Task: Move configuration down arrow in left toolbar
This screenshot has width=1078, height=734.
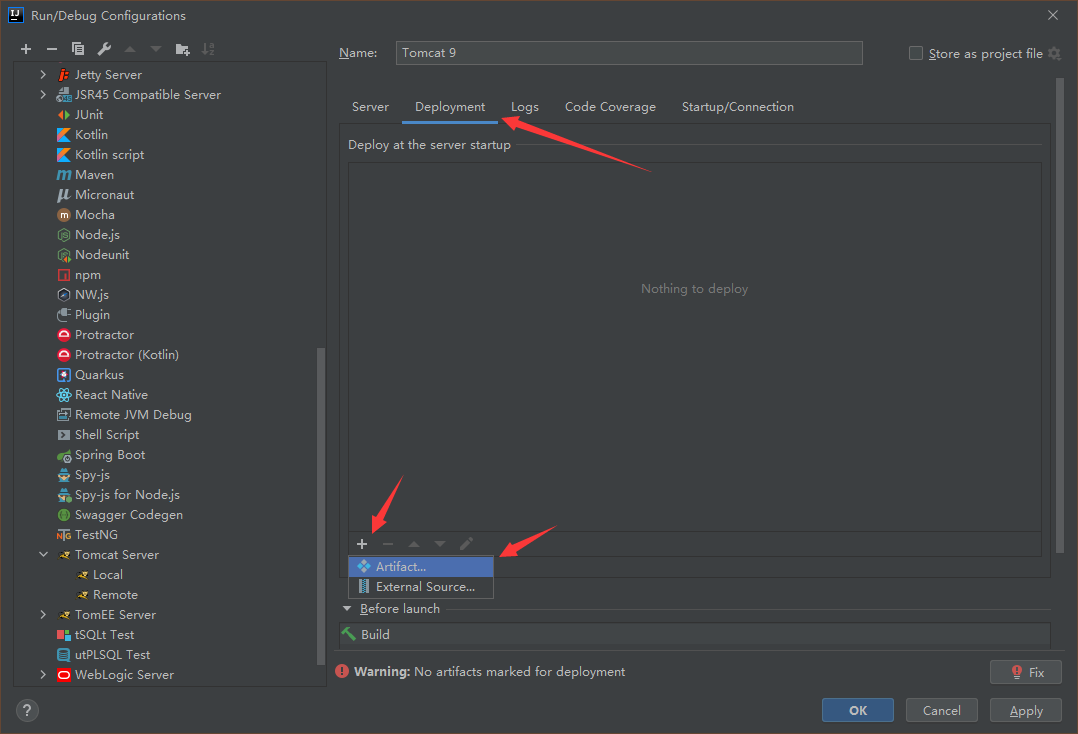Action: tap(156, 49)
